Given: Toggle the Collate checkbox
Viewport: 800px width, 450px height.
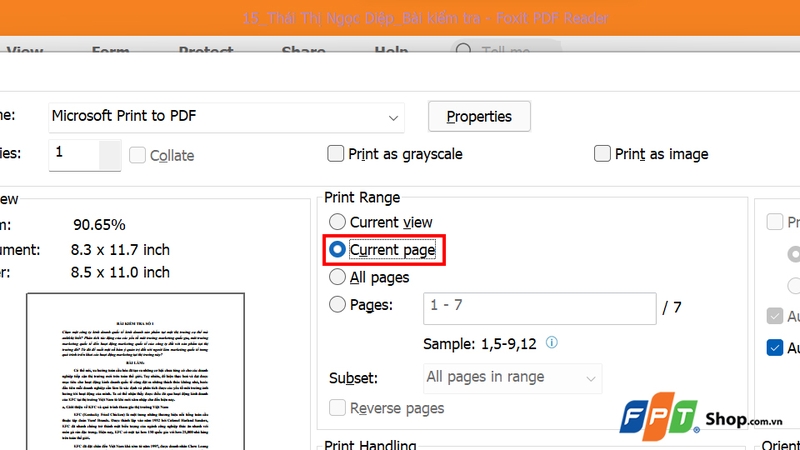Looking at the screenshot, I should point(137,155).
